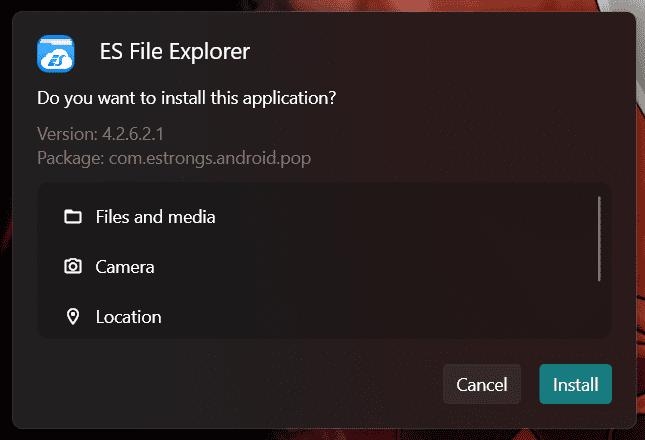This screenshot has width=645, height=440.
Task: Select the Files and media permission label
Action: pos(155,217)
